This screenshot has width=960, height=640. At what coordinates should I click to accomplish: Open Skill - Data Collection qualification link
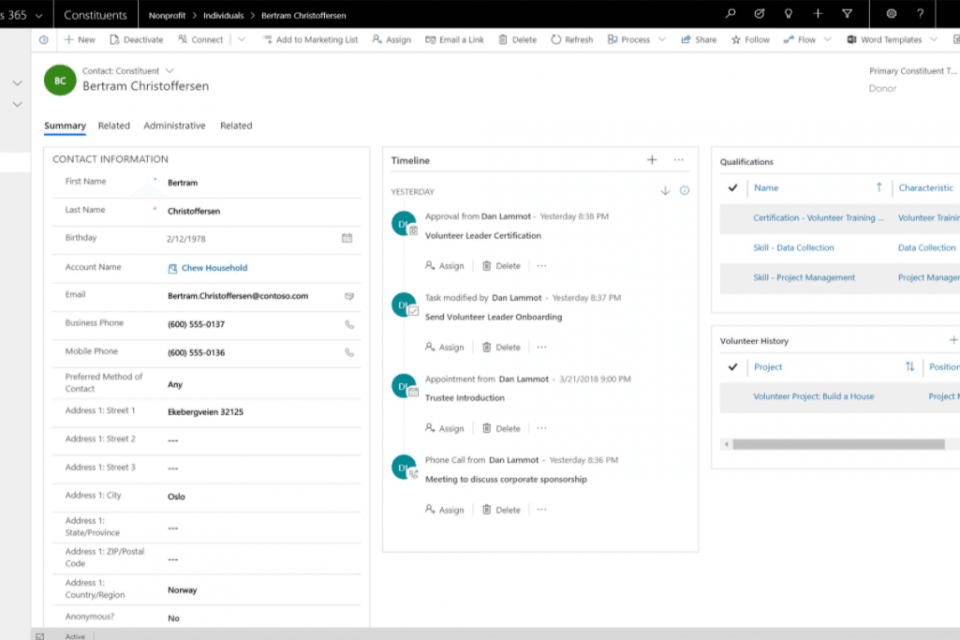point(793,248)
